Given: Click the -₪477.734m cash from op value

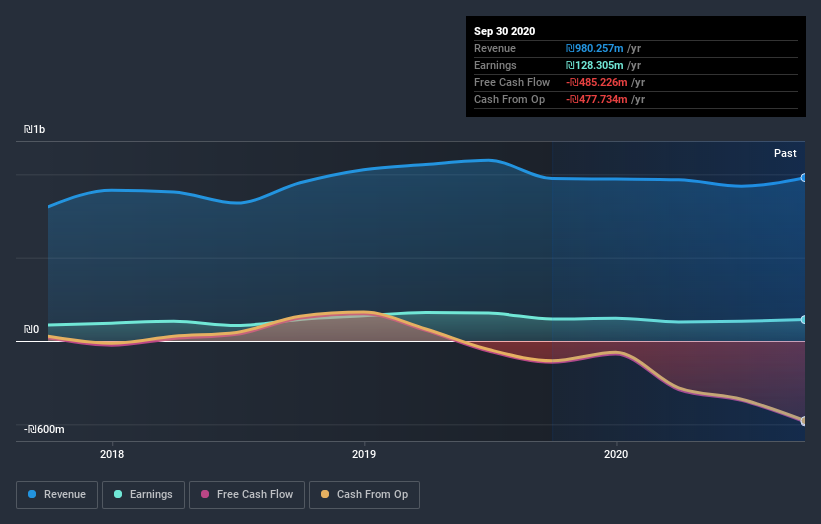Looking at the screenshot, I should (x=596, y=99).
